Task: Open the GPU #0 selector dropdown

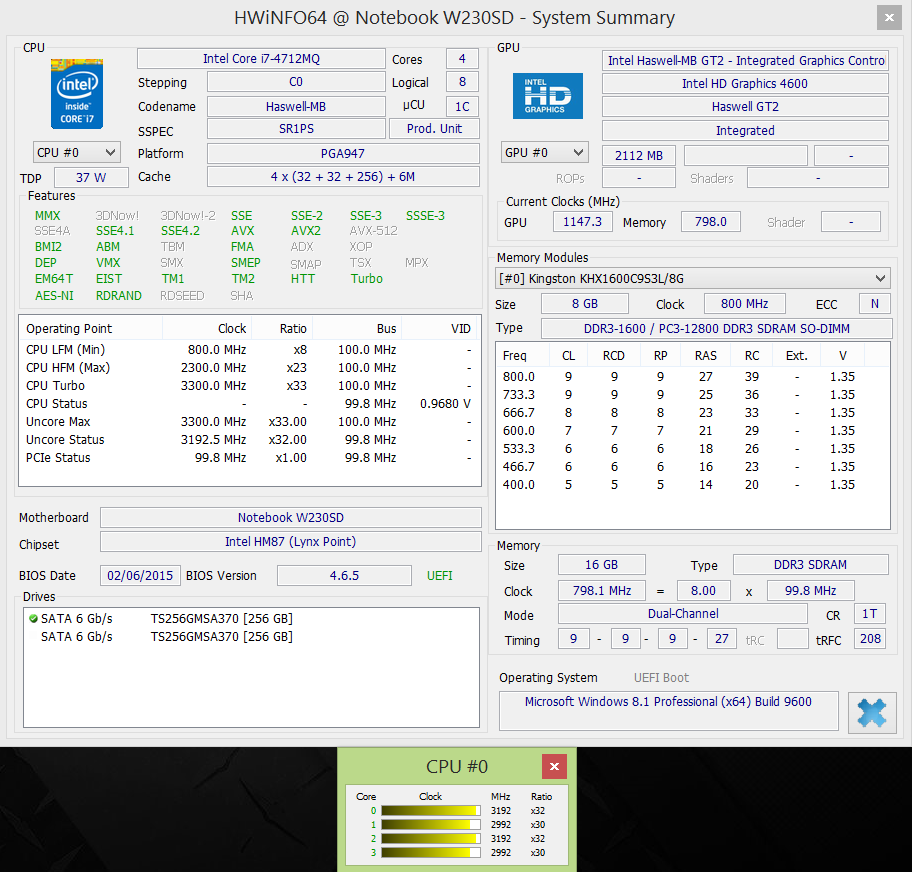Action: coord(544,152)
